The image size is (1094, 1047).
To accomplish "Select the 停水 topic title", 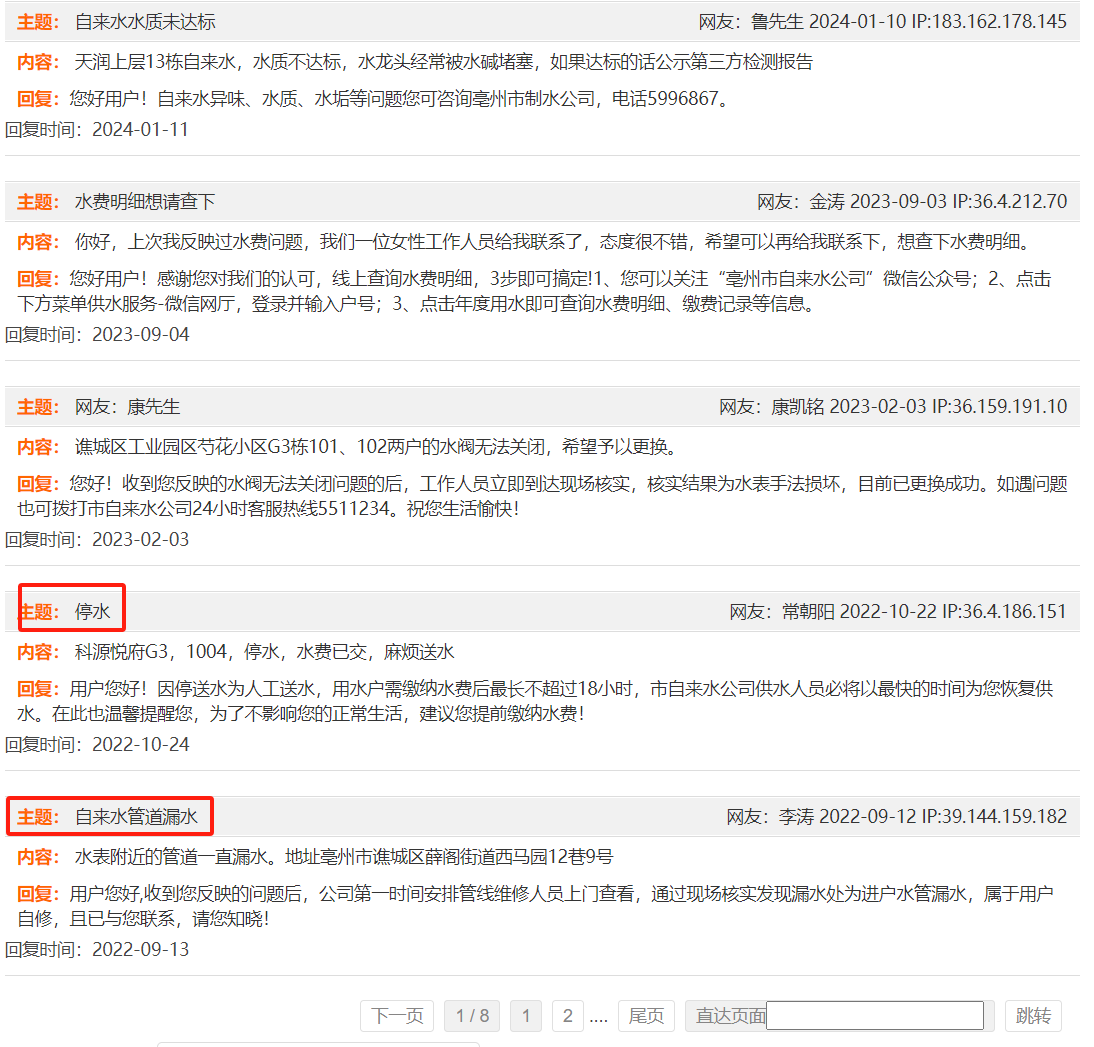I will point(93,612).
